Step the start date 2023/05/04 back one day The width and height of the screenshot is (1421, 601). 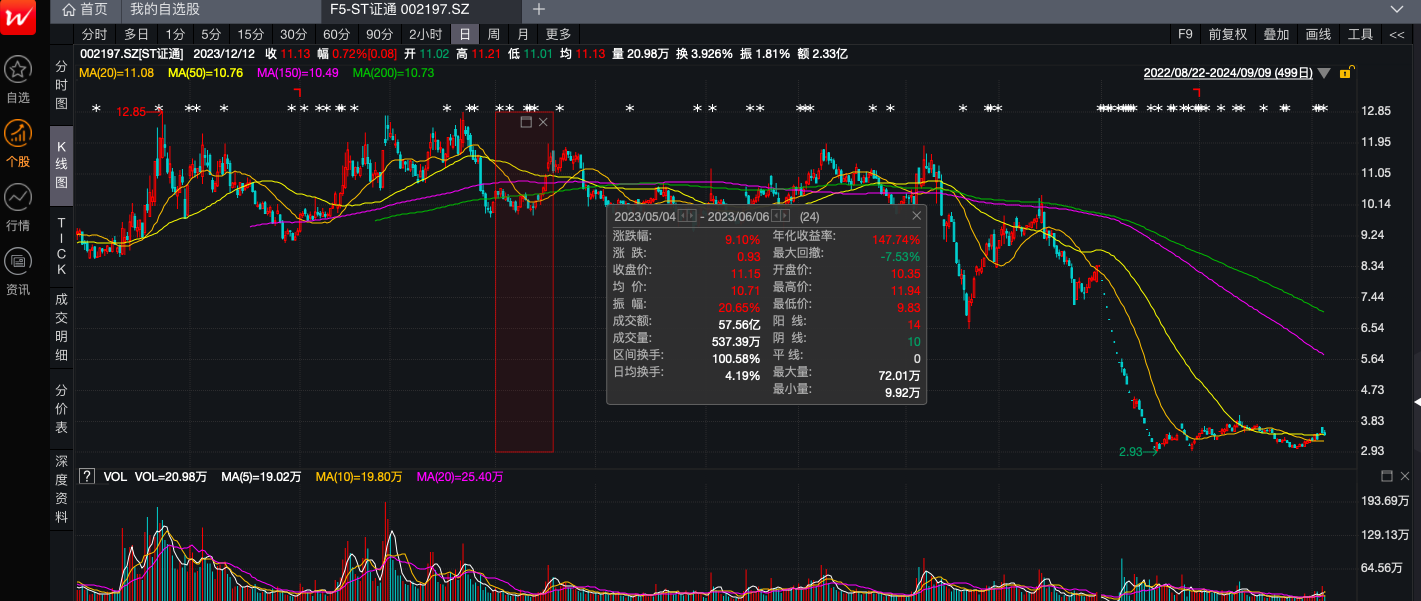[x=683, y=216]
